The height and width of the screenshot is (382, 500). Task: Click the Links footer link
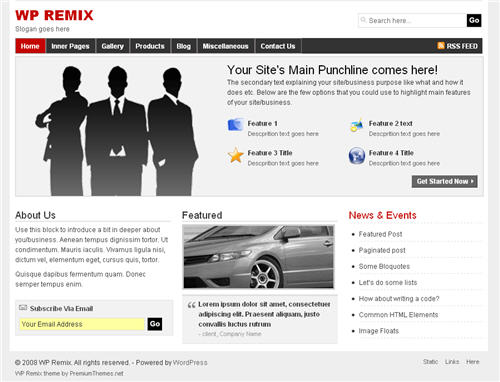(x=452, y=362)
